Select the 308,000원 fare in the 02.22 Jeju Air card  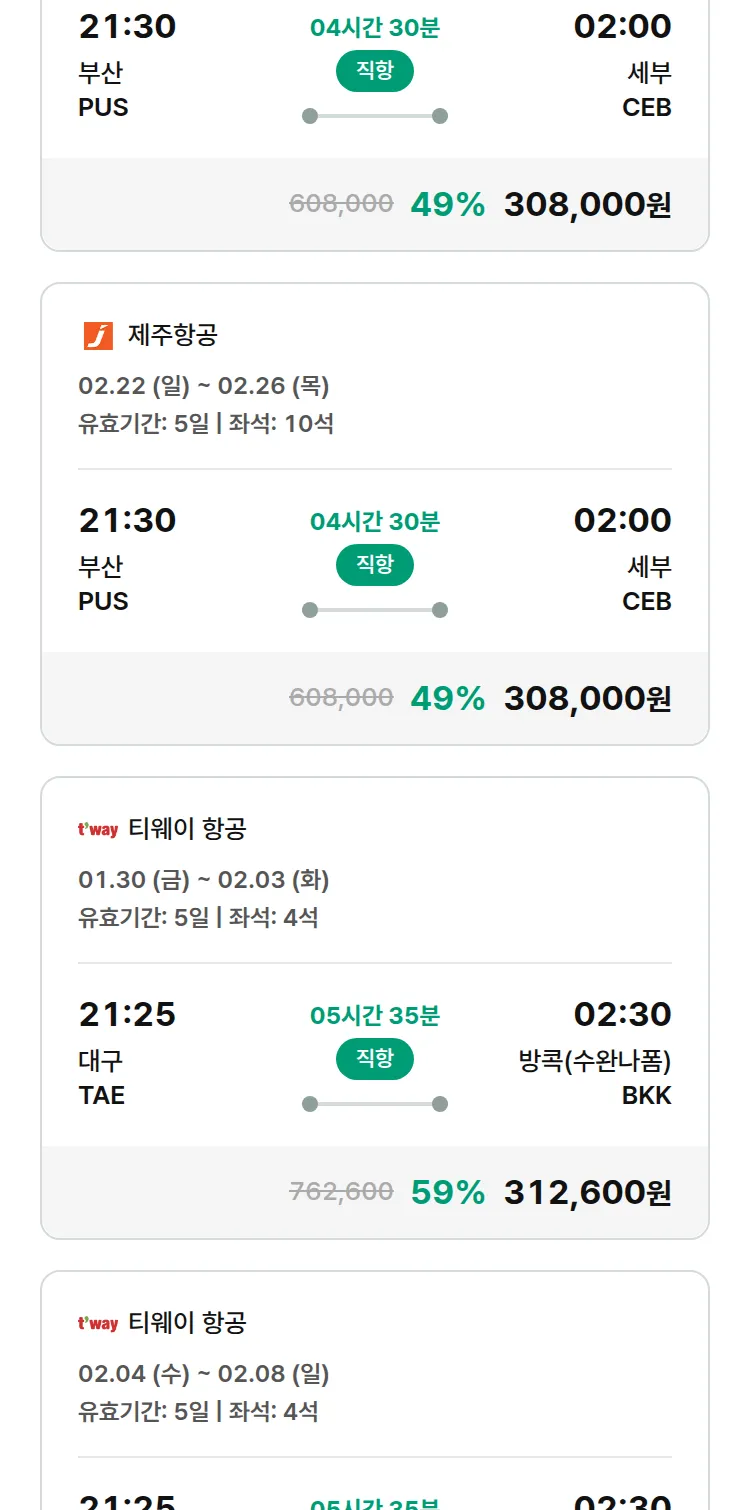(x=587, y=698)
